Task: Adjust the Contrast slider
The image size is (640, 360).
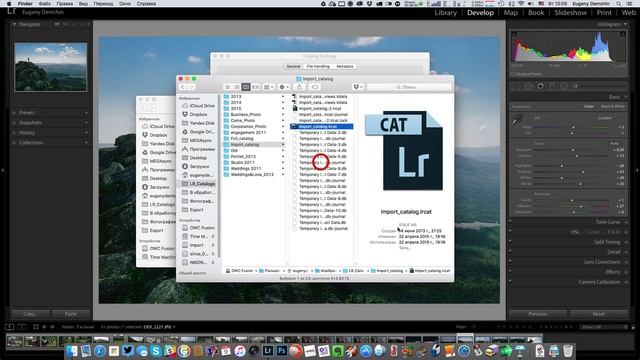Action: coord(576,156)
